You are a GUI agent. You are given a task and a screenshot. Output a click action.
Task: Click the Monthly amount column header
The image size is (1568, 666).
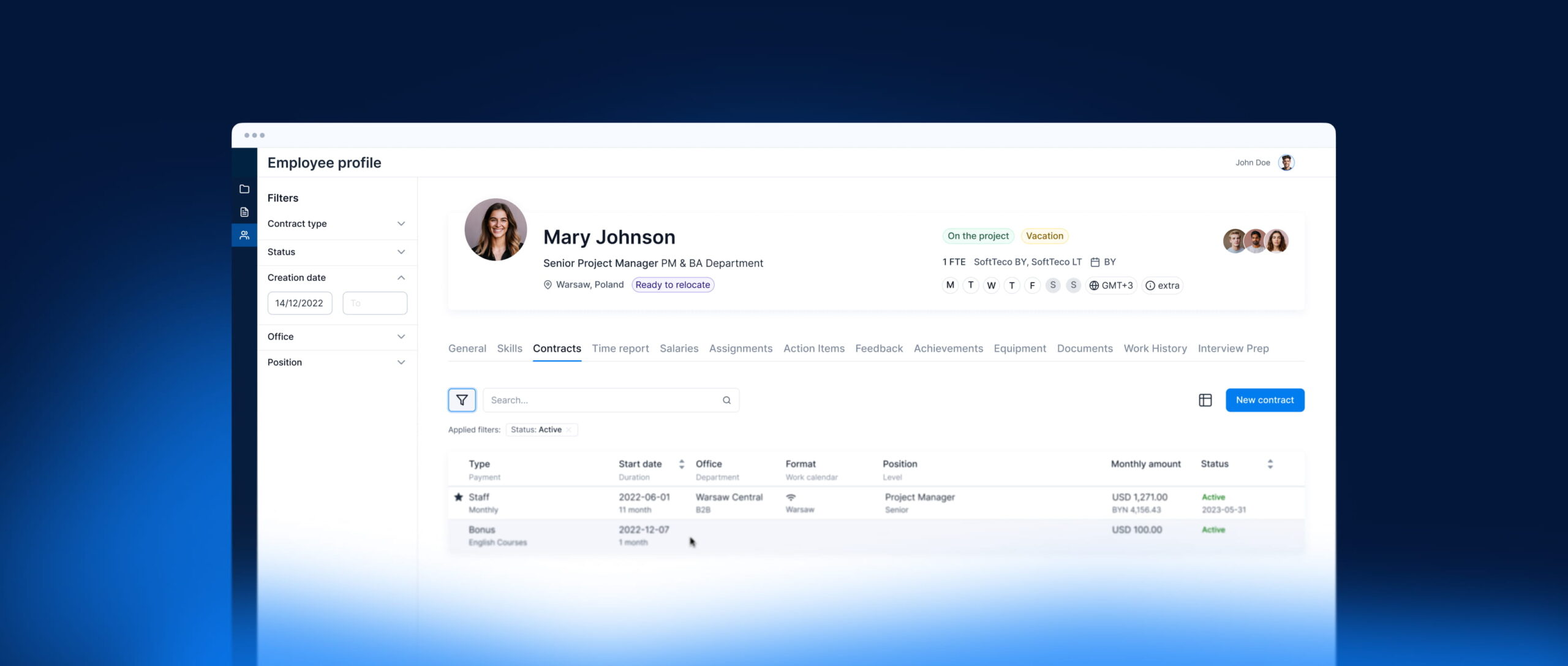(x=1145, y=464)
